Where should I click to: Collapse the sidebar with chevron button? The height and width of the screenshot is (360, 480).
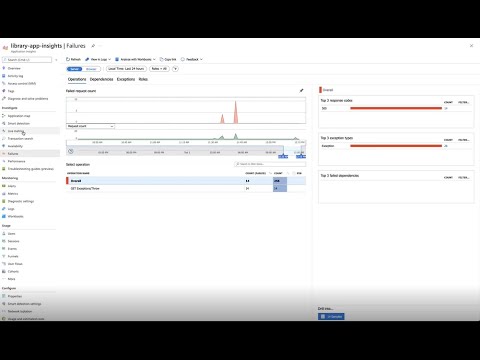pos(56,60)
